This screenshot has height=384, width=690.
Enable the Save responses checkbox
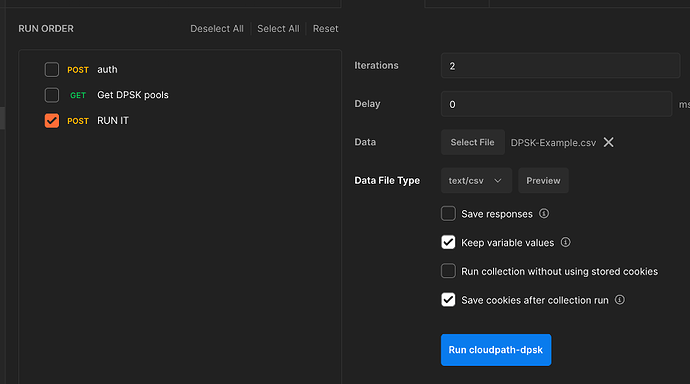[x=448, y=214]
